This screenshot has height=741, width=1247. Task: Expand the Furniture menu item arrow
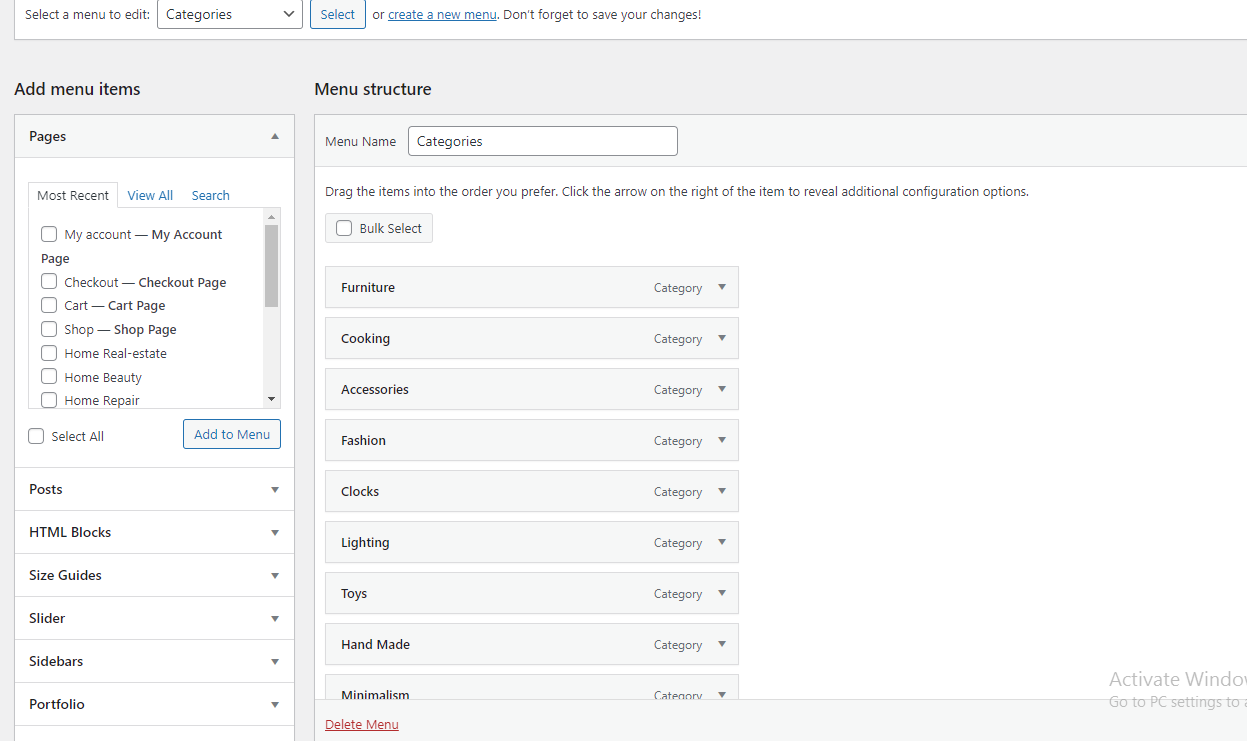pos(722,287)
